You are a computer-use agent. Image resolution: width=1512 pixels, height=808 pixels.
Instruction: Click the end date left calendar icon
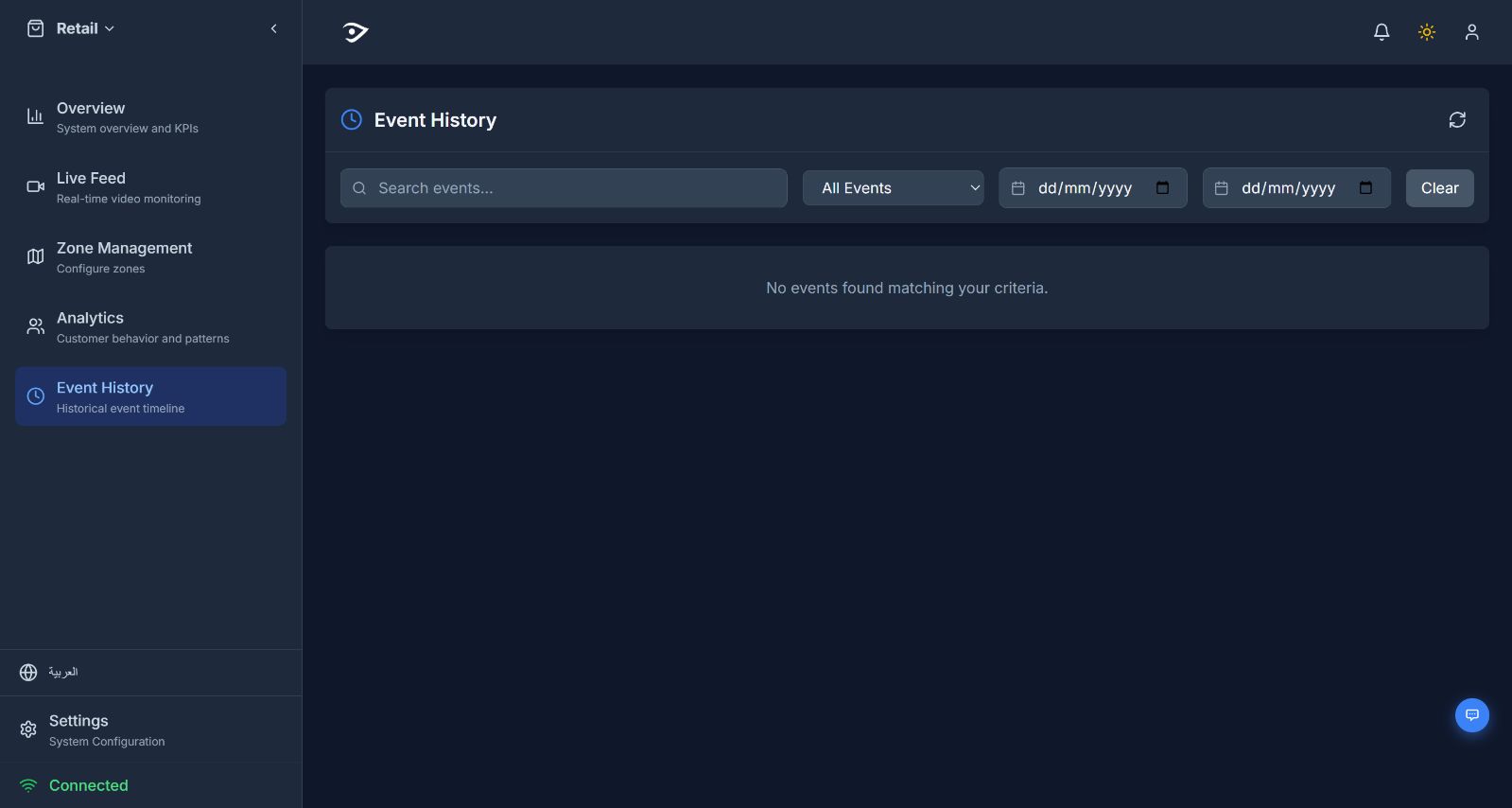1222,188
